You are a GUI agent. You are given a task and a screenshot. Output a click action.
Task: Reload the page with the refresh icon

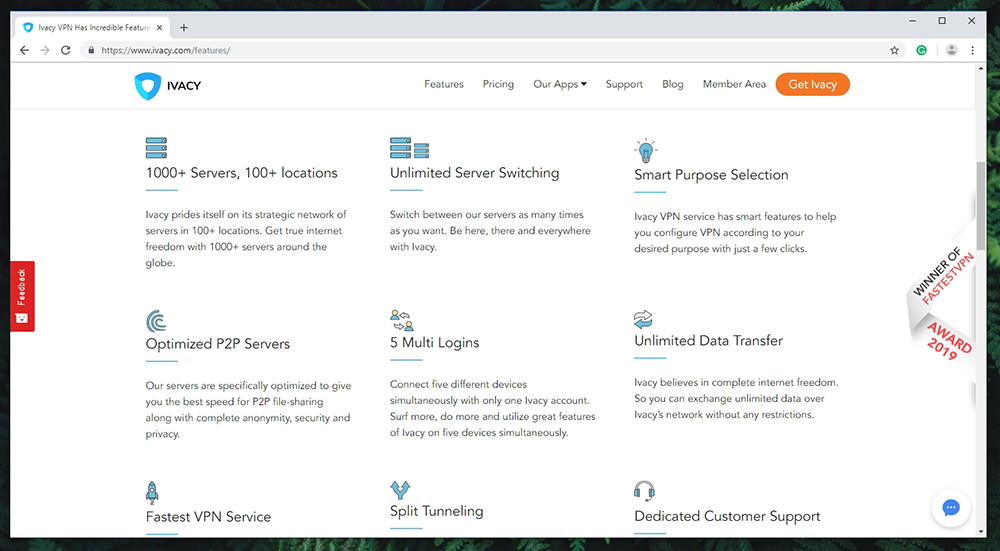[x=65, y=50]
